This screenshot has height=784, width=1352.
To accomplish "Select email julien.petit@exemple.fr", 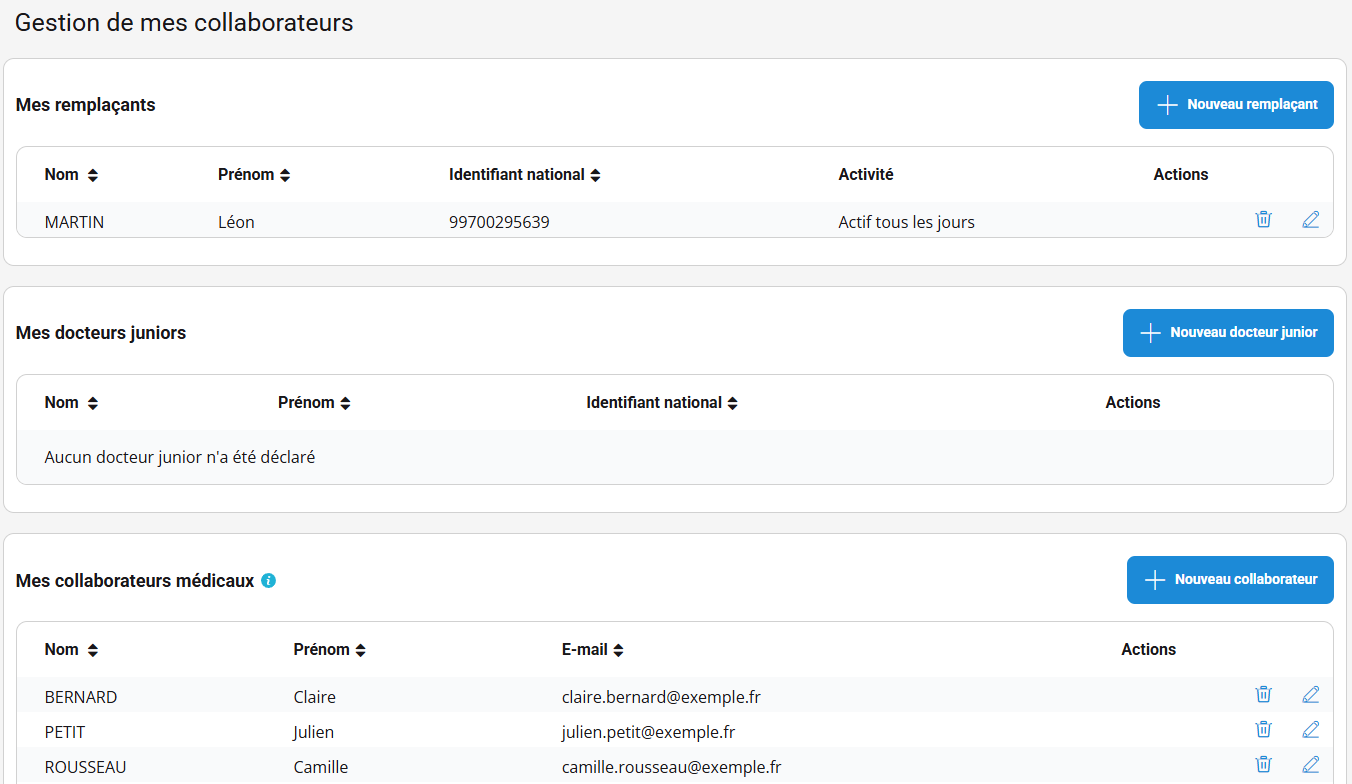I will [648, 732].
